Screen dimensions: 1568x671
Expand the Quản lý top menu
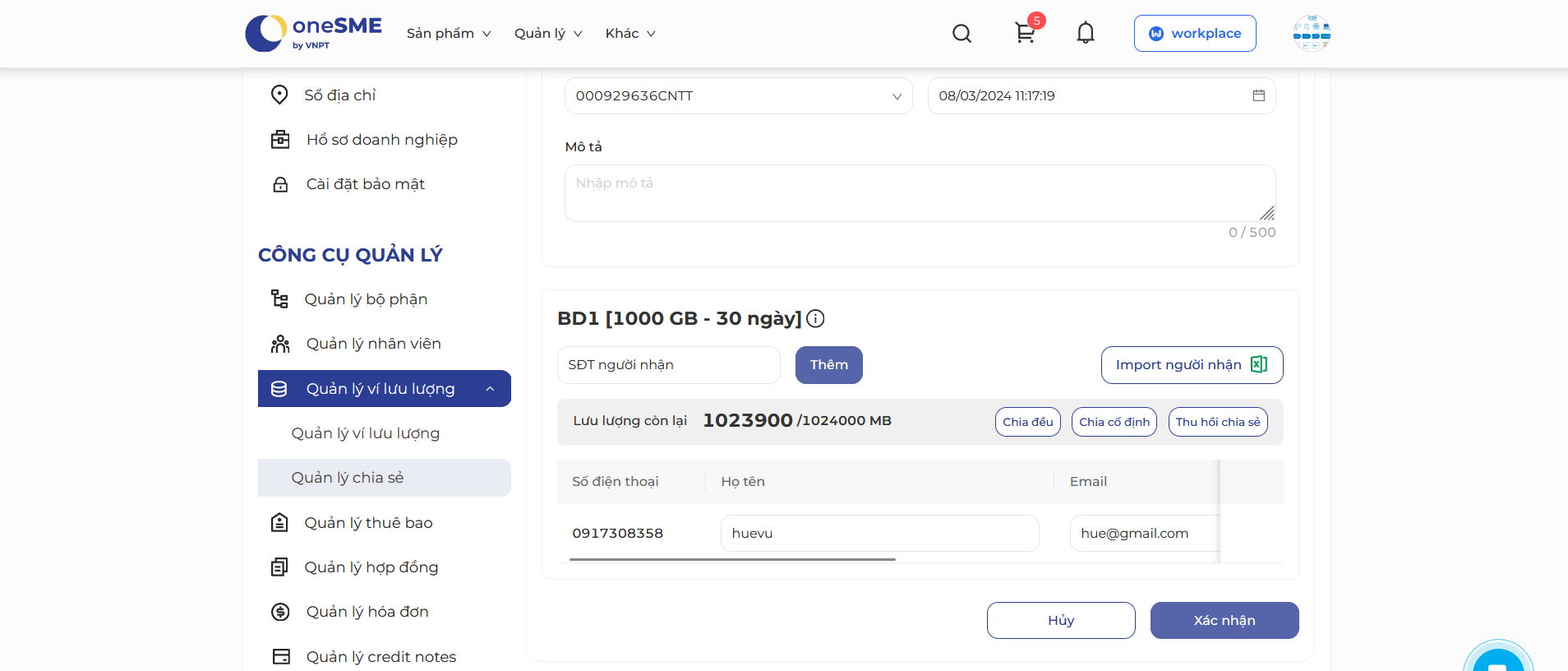pyautogui.click(x=548, y=33)
